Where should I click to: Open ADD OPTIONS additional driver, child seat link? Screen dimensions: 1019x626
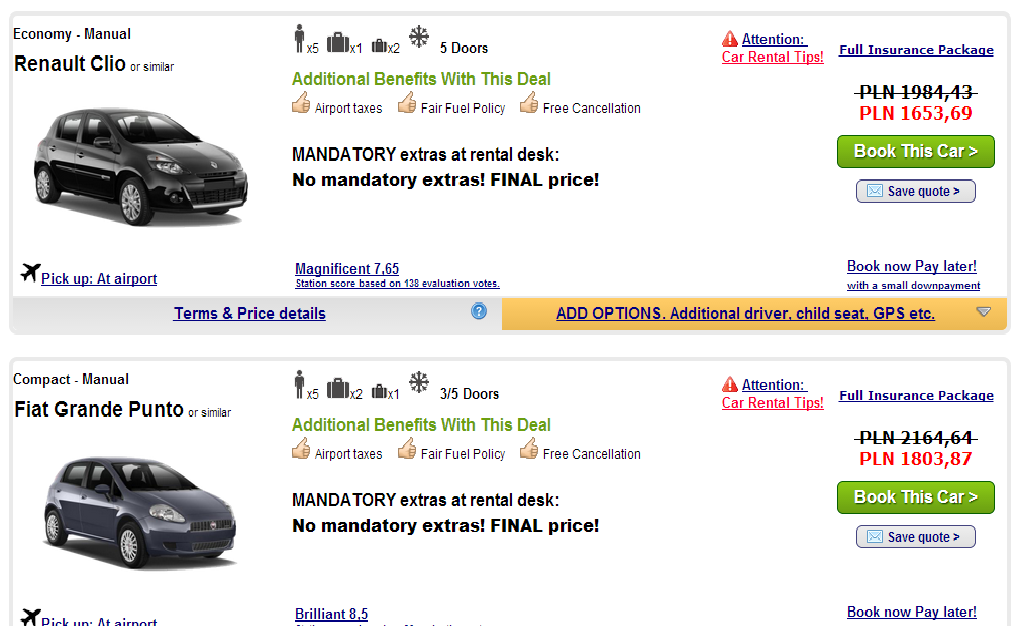745,313
